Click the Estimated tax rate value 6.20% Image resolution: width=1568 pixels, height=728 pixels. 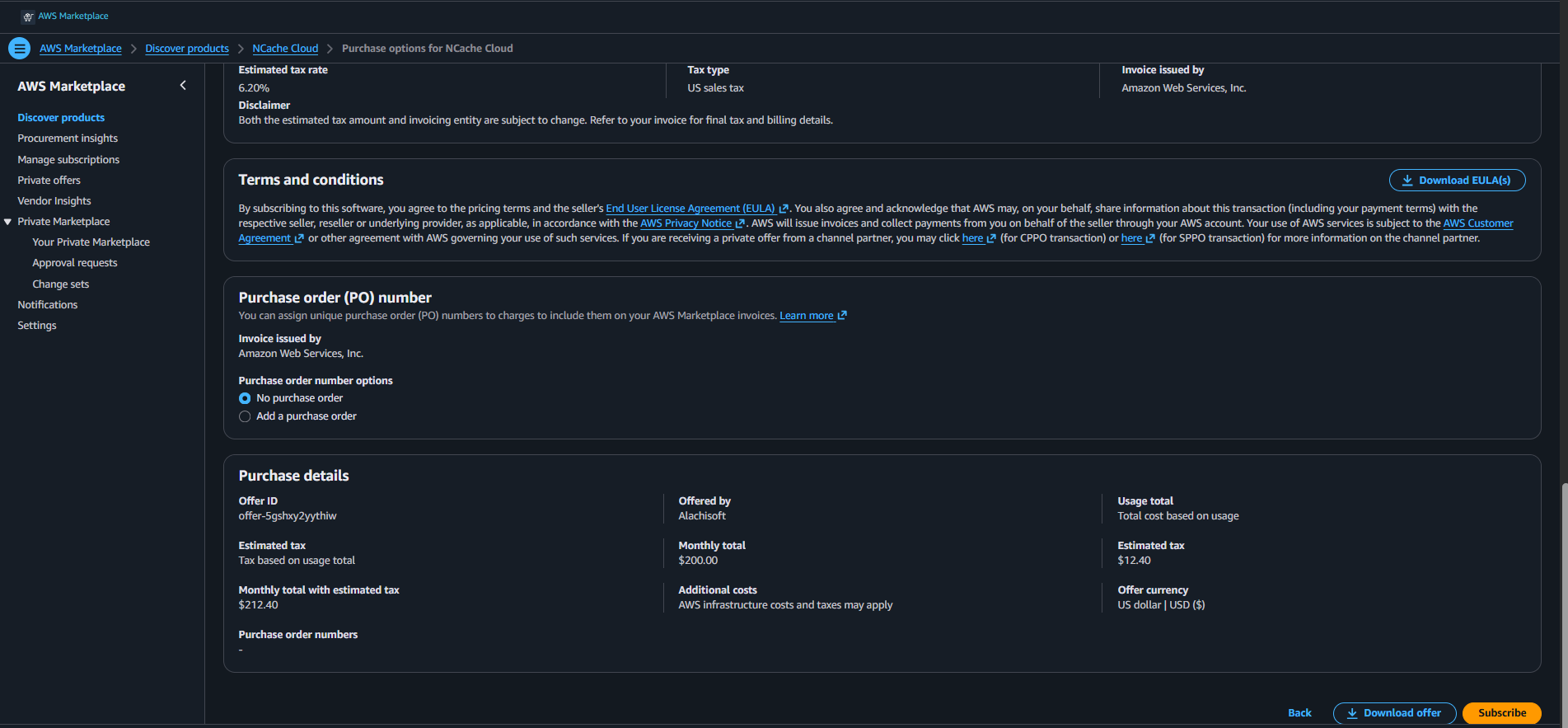(254, 88)
